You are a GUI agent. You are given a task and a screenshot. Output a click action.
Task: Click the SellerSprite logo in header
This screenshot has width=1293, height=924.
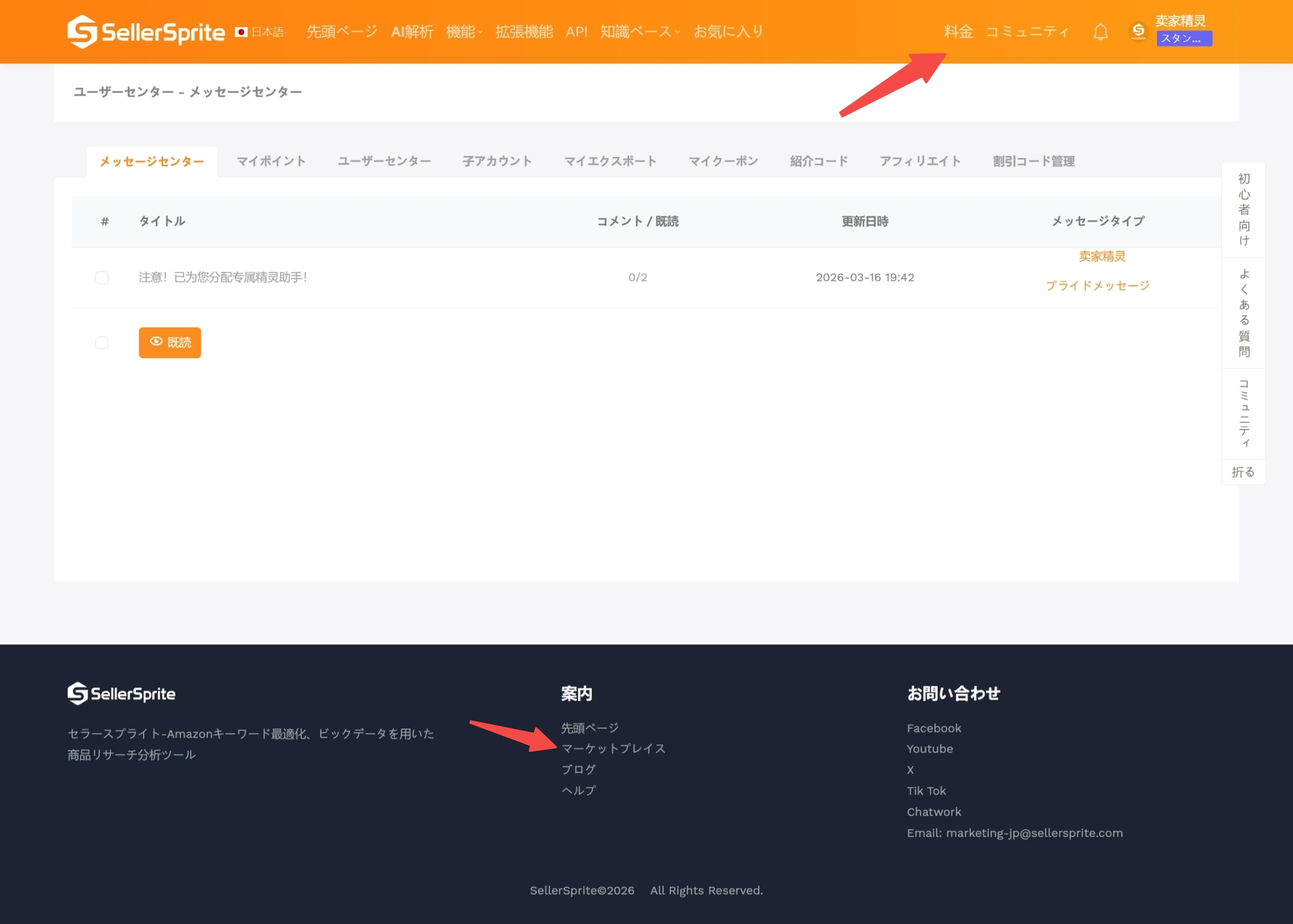(146, 32)
